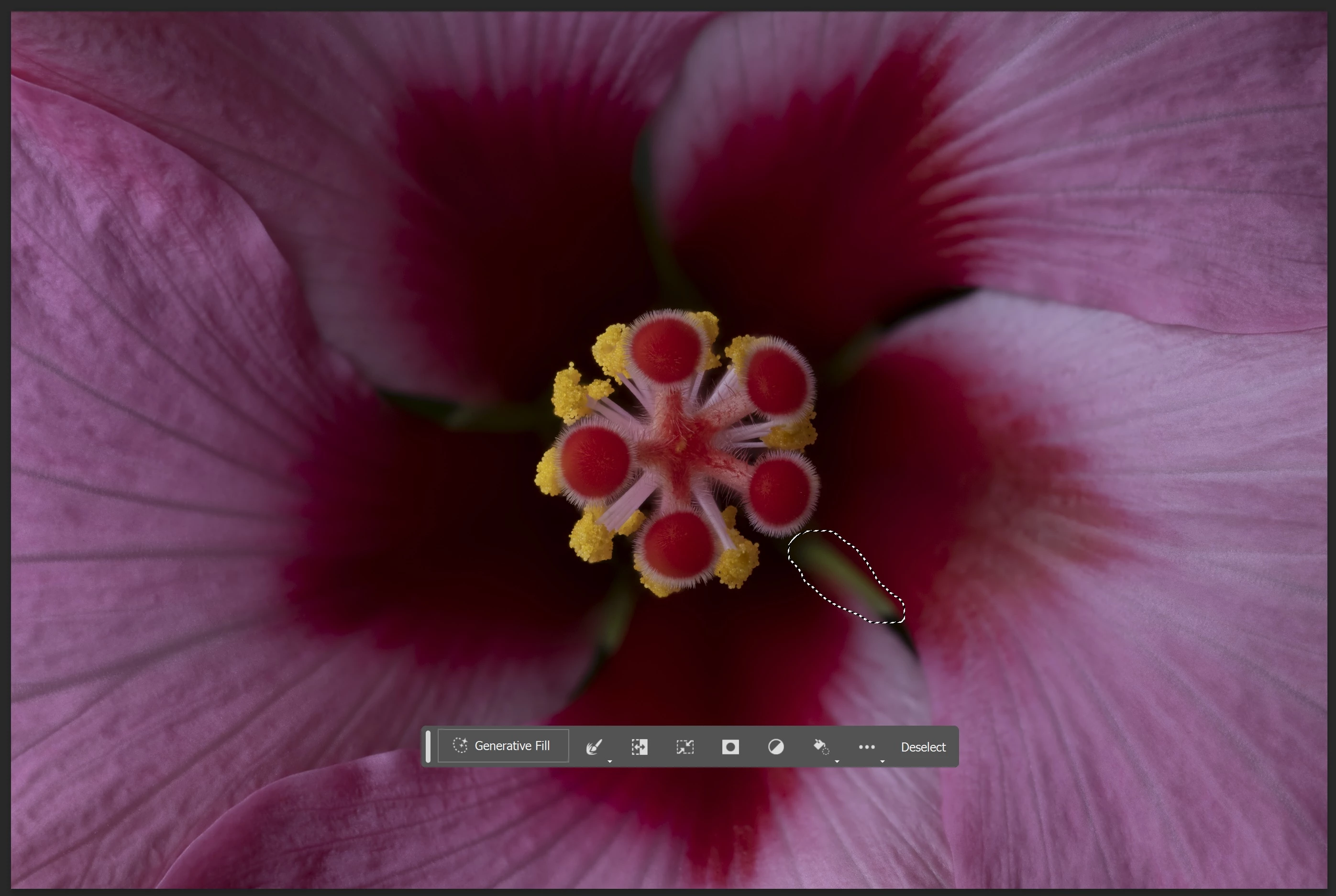This screenshot has height=896, width=1336.
Task: Expand the arrow under the three dots
Action: 882,761
